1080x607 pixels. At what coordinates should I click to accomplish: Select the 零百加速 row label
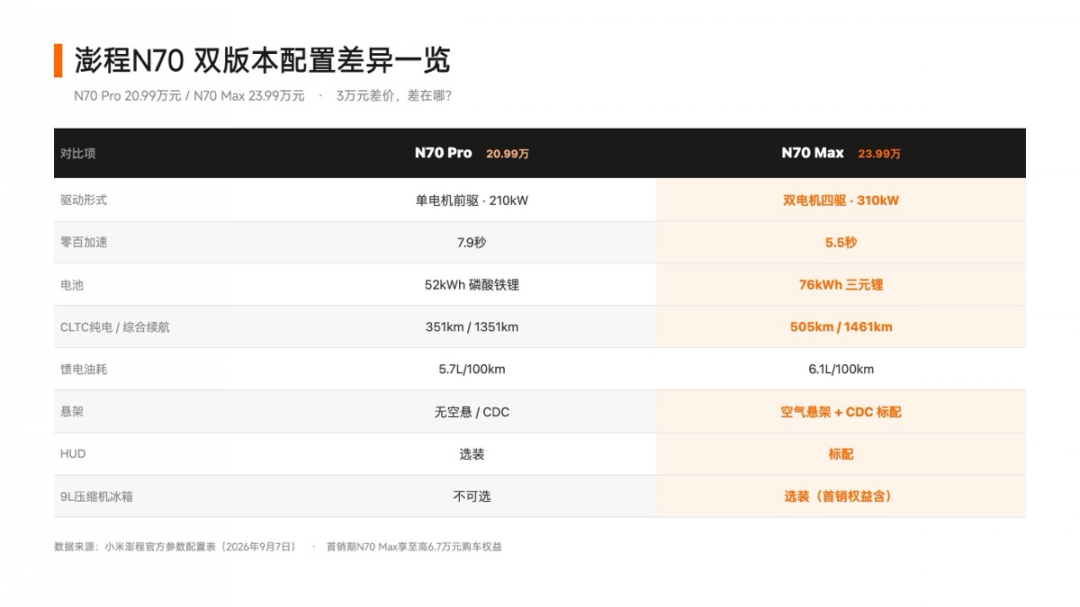click(x=83, y=242)
